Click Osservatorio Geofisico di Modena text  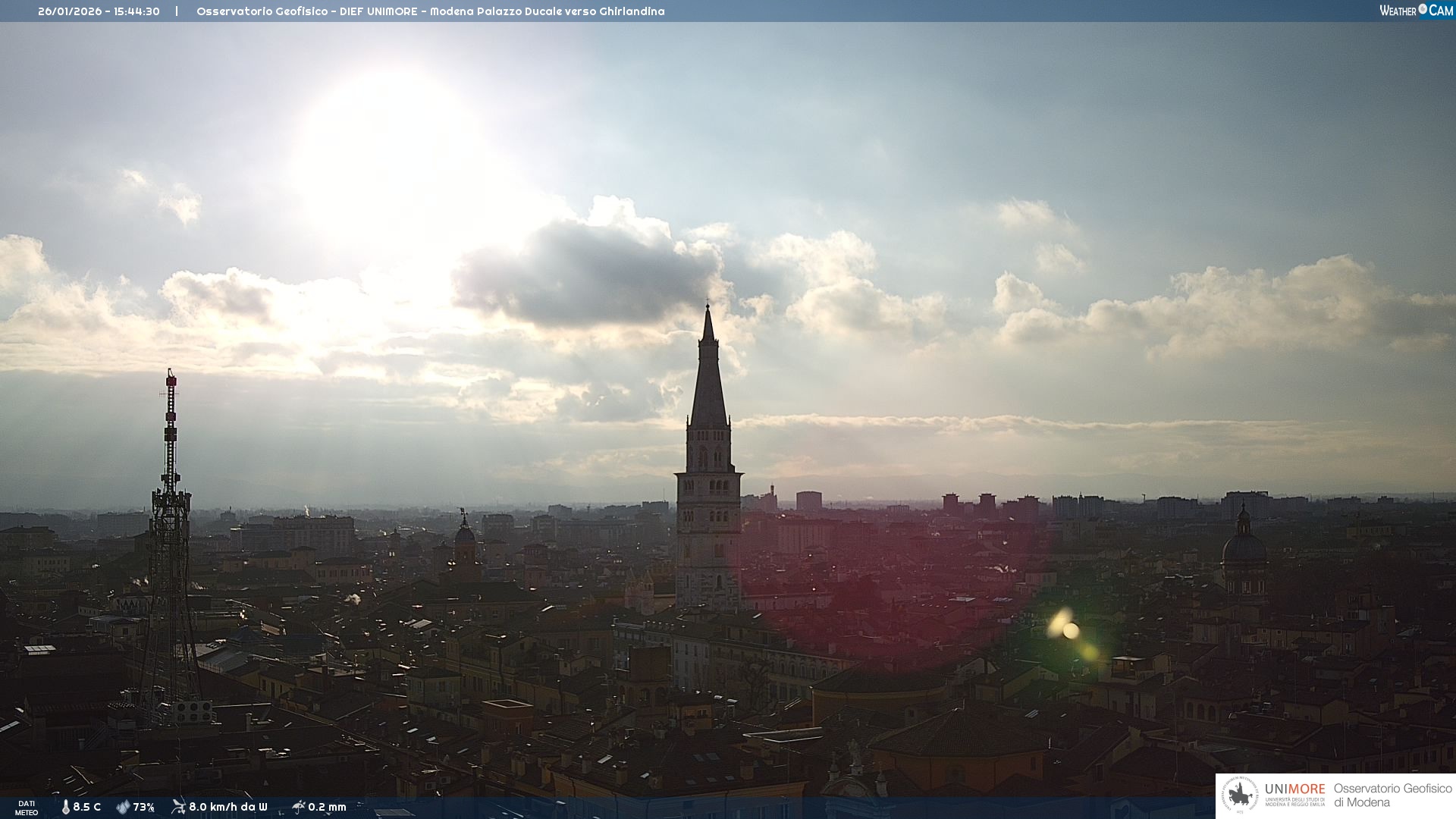click(x=1392, y=795)
